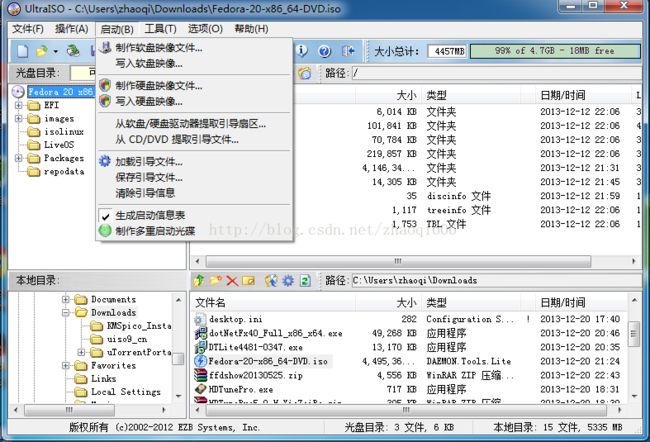Click the blue info (i) toolbar icon
Image resolution: width=650 pixels, height=442 pixels.
tap(302, 51)
